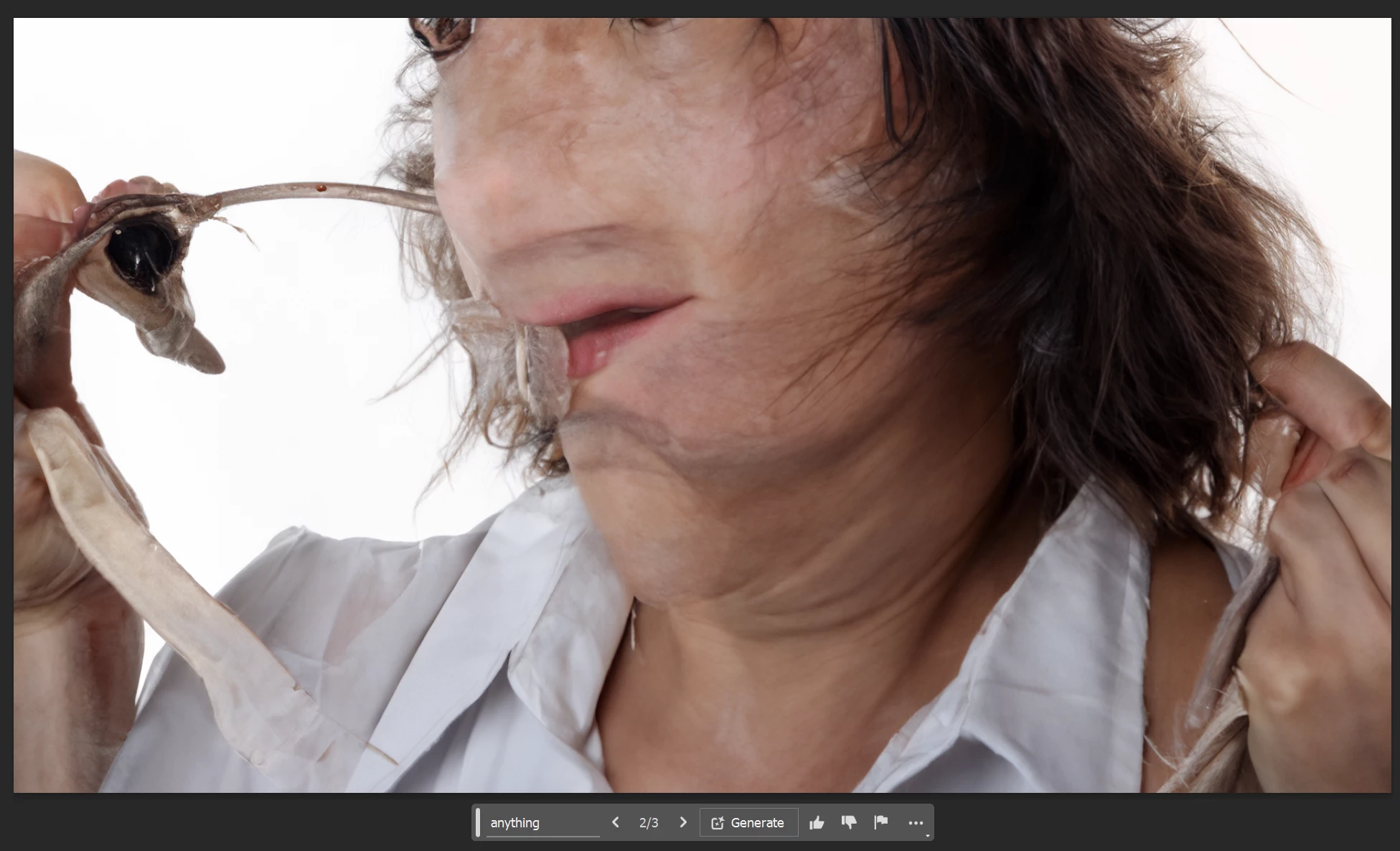Screen dimensions: 1400x851
Task: Click thumbs up to rate variation
Action: coord(817,822)
